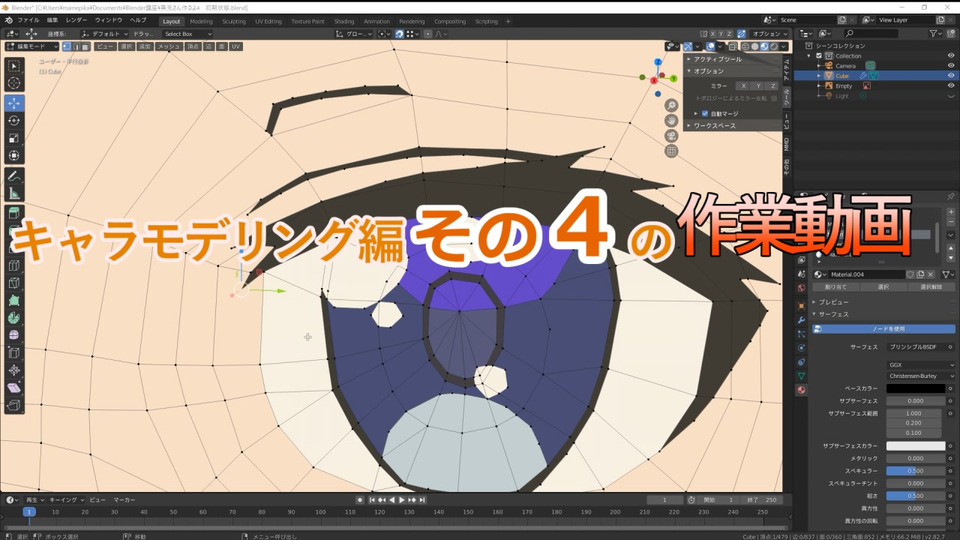Enable vertex select mode
This screenshot has width=960, height=540.
click(x=67, y=47)
